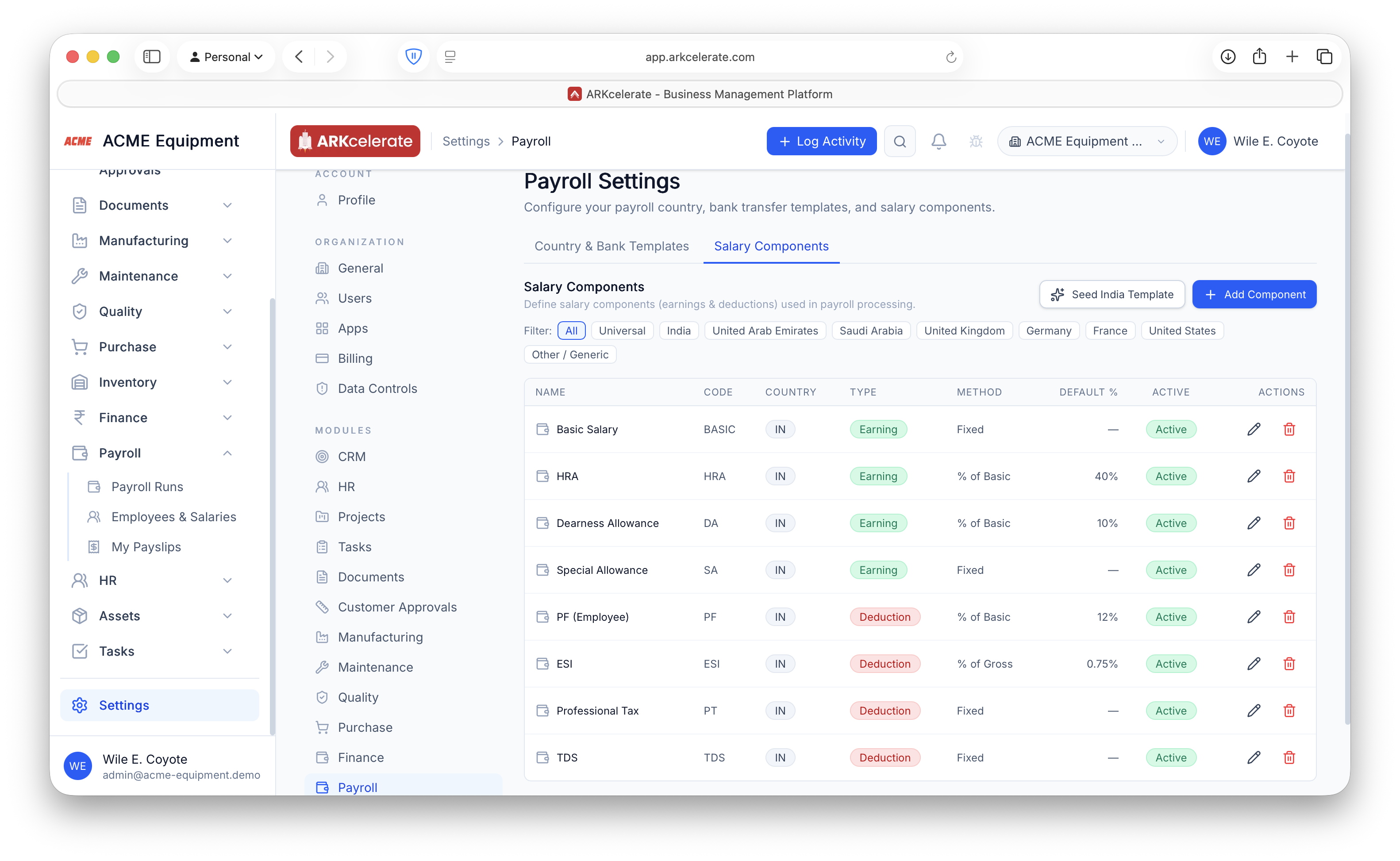Filter by United Kingdom
1400x861 pixels.
[964, 331]
